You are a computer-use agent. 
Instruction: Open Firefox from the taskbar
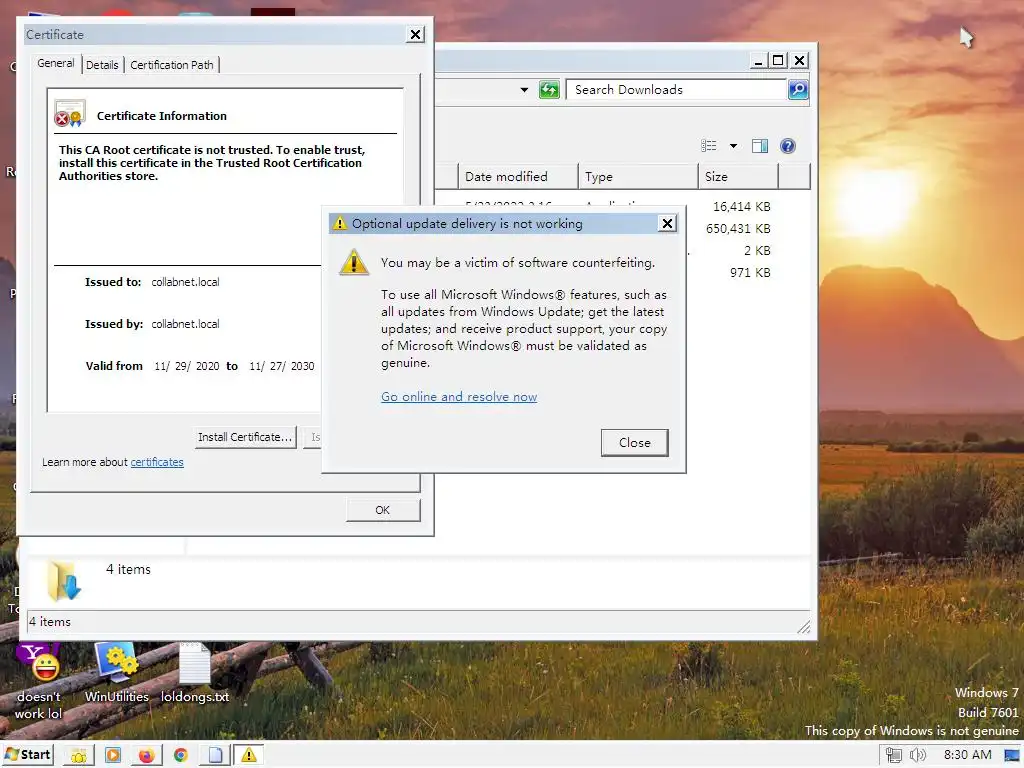coord(147,755)
